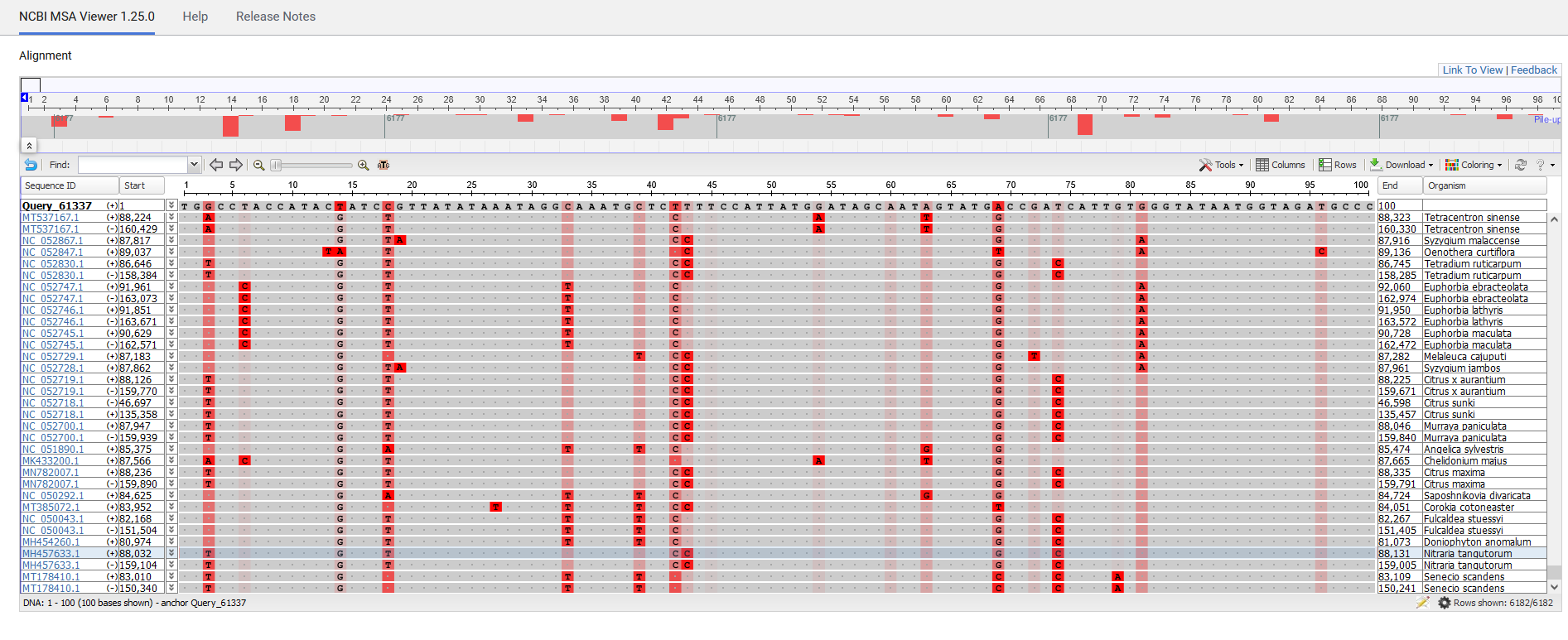
Task: Open the Tools dropdown menu
Action: click(x=1222, y=165)
